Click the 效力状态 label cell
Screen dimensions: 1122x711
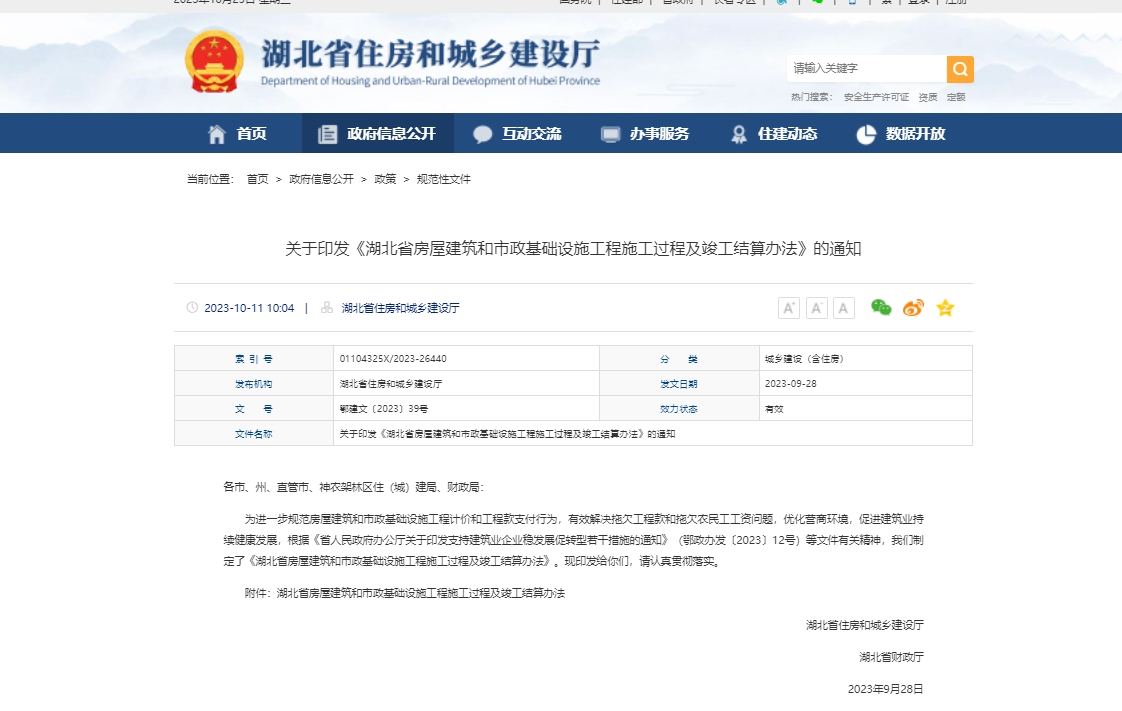[679, 409]
